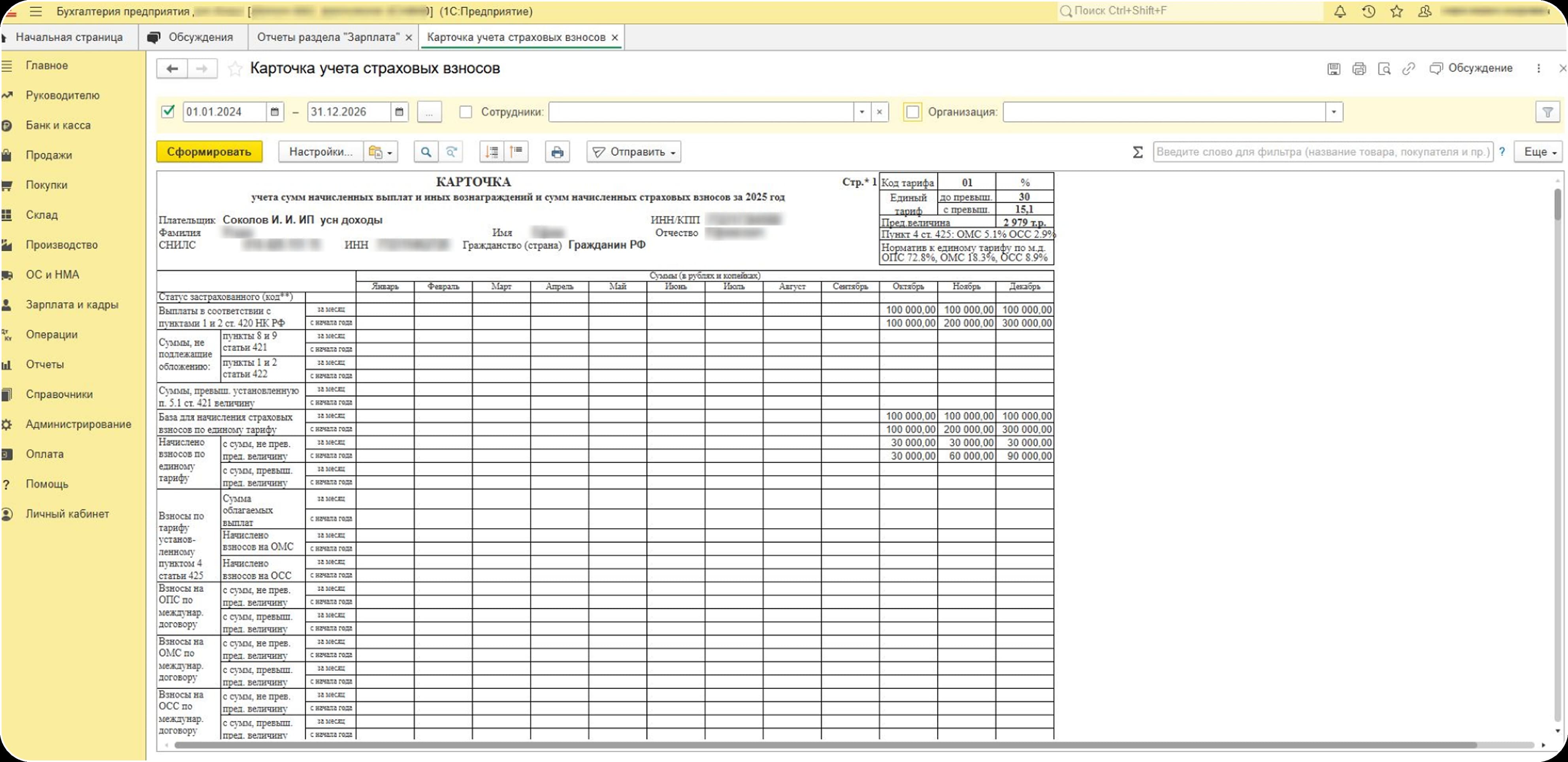Open the Зарплата и кадры section
Screen dimensions: 1568x762
[x=72, y=304]
